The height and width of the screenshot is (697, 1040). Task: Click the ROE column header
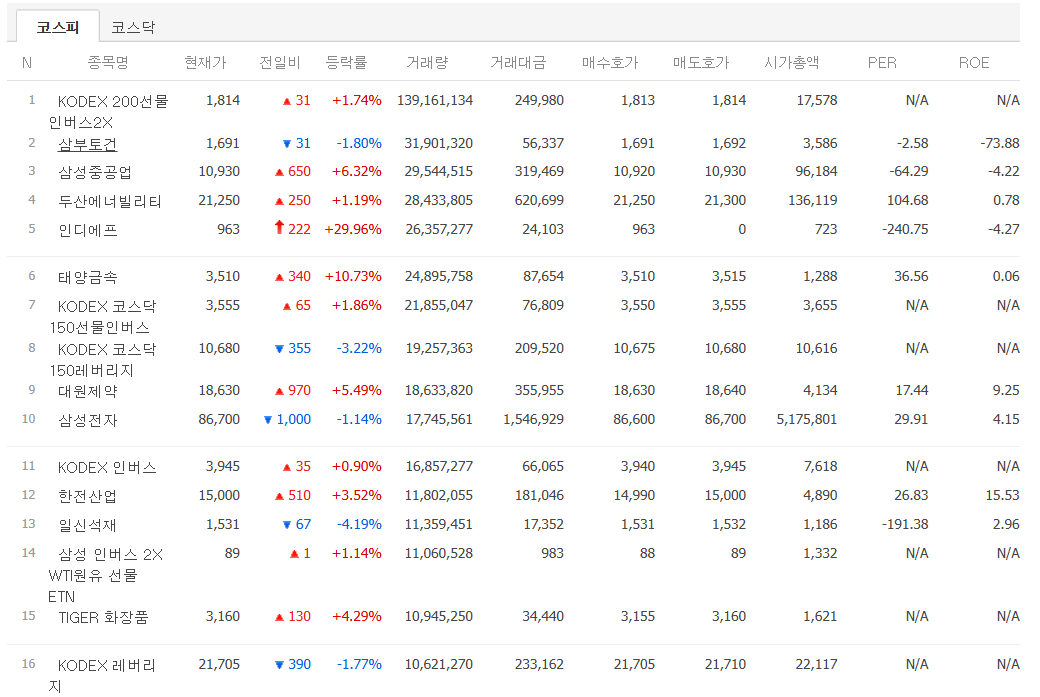click(974, 62)
